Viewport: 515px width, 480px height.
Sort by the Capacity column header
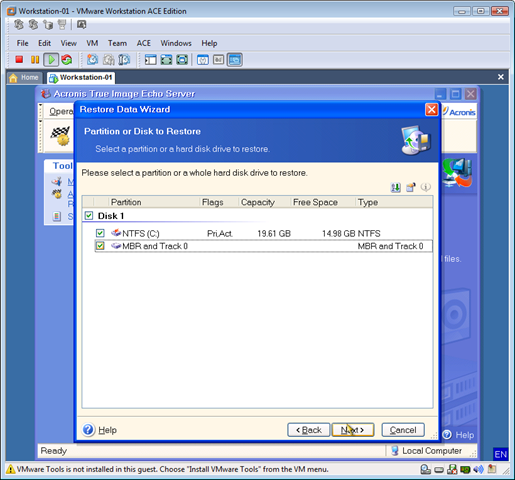tap(264, 202)
